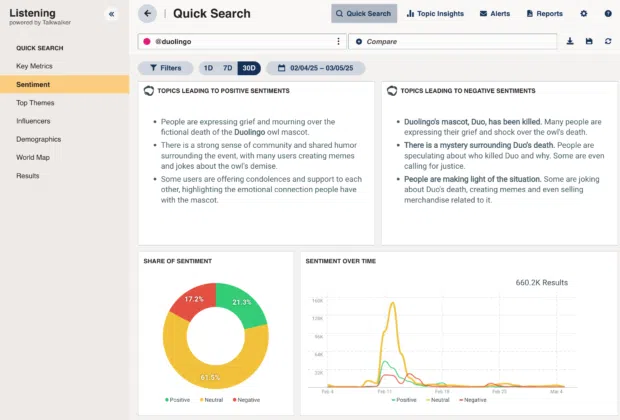Click the 'Listening' title in the sidebar

[x=32, y=13]
